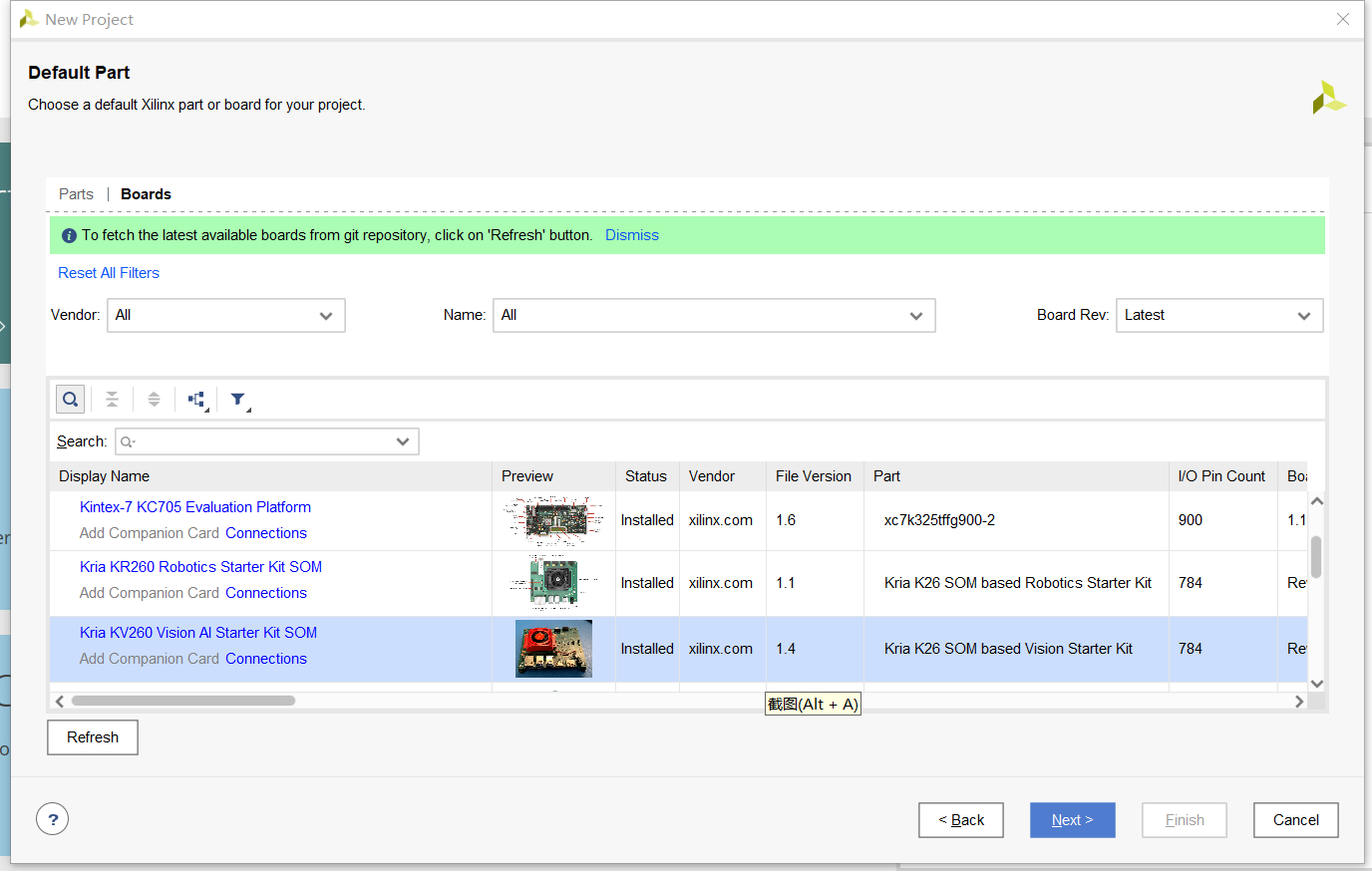Toggle the search icon in boards toolbar
The width and height of the screenshot is (1372, 871).
point(70,400)
